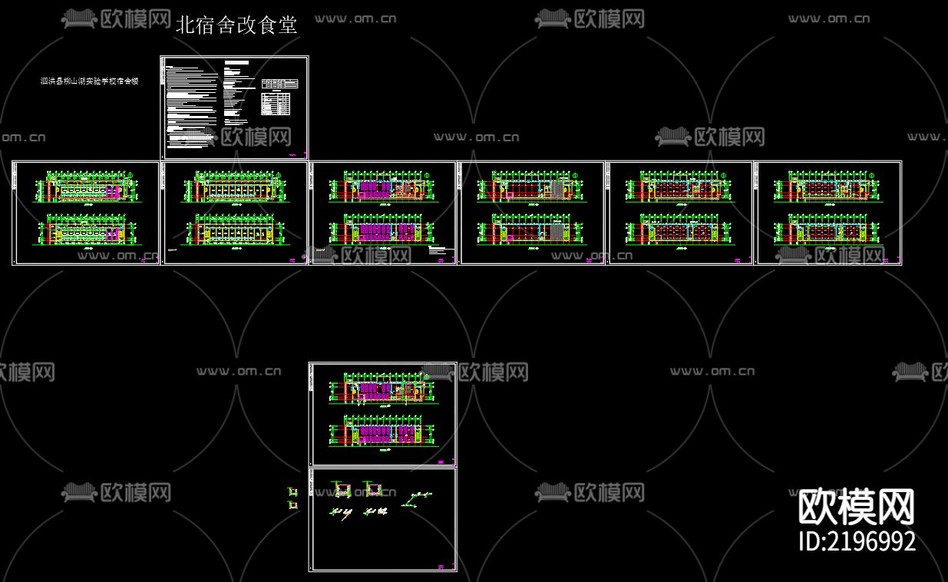Click the lower floor plan in the second sheet
Image resolution: width=948 pixels, height=582 pixels.
tap(236, 230)
